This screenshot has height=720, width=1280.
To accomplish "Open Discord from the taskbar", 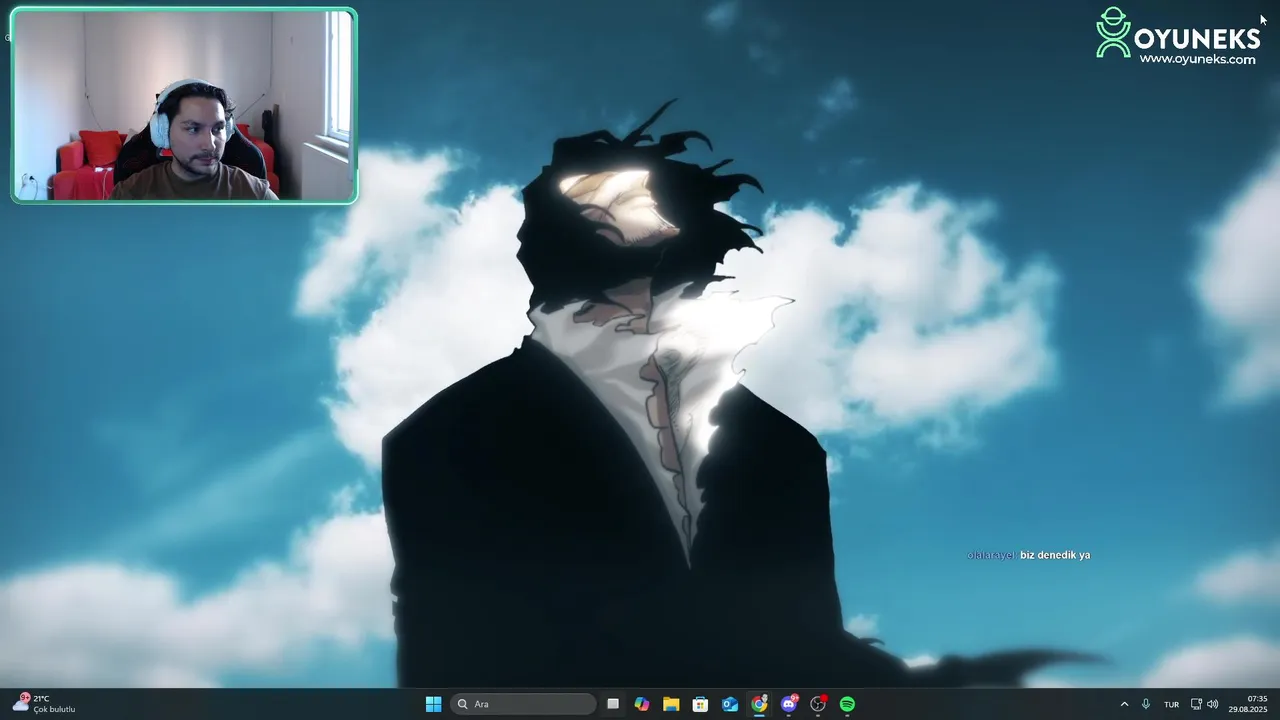I will (x=789, y=704).
